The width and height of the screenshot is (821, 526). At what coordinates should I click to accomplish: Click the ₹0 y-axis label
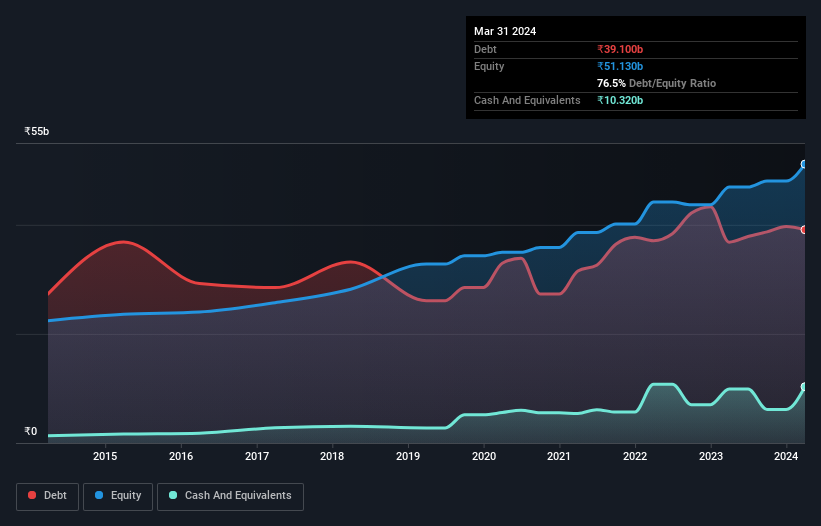point(30,431)
